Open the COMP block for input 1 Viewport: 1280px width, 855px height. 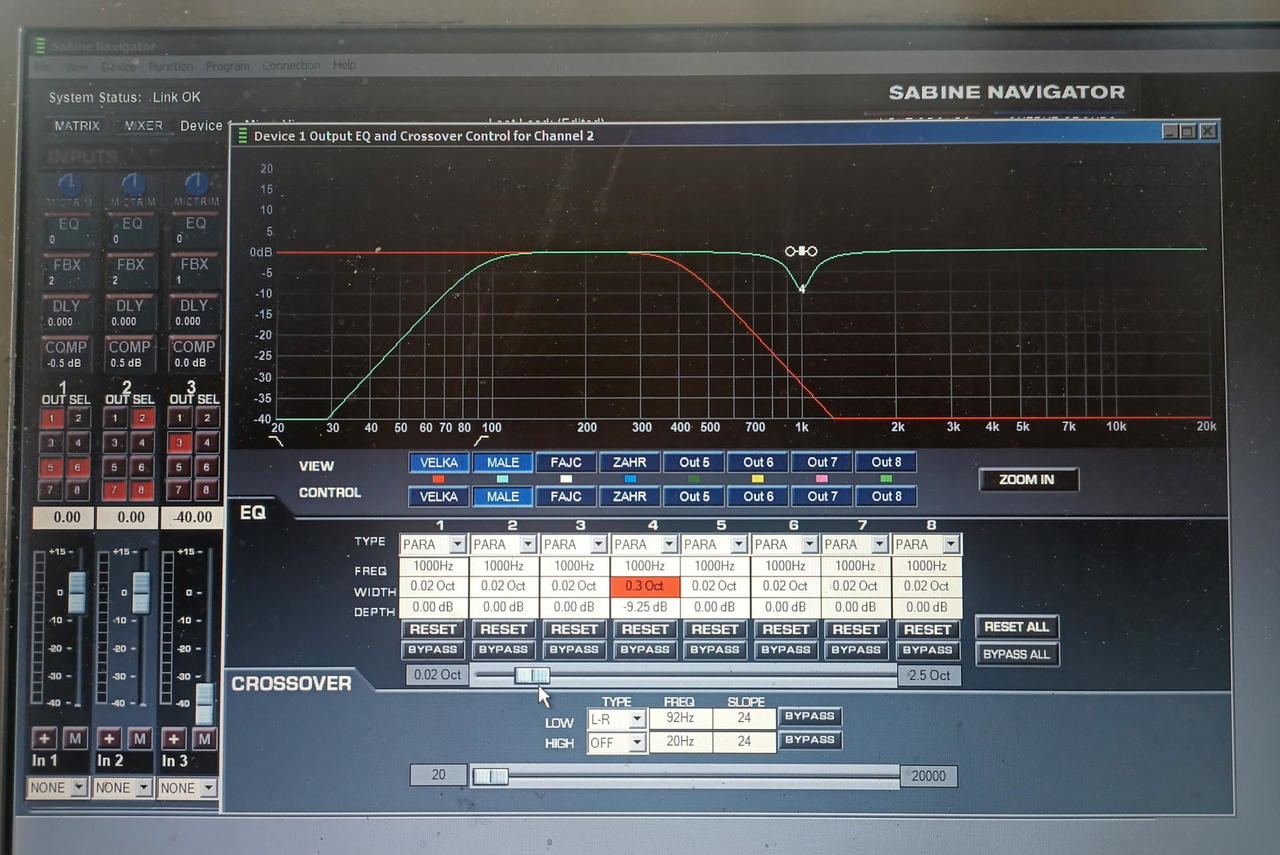(66, 347)
